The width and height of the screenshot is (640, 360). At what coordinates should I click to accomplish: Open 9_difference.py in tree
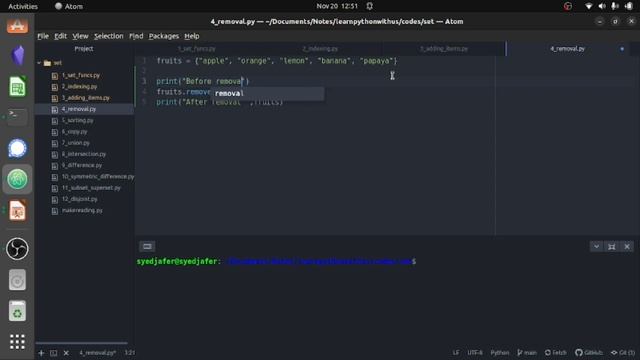tap(82, 165)
